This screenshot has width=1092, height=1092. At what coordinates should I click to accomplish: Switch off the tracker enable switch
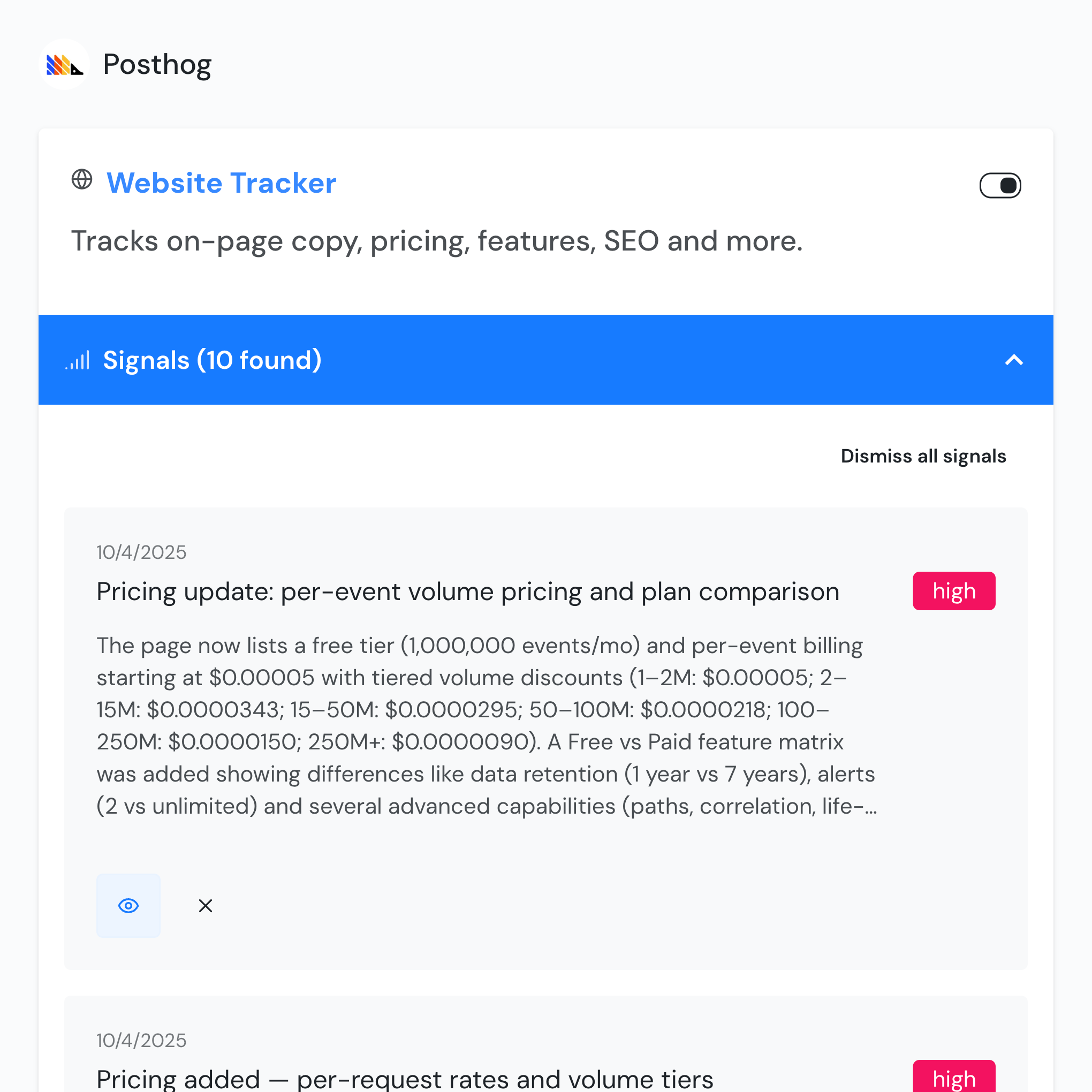click(x=1000, y=185)
